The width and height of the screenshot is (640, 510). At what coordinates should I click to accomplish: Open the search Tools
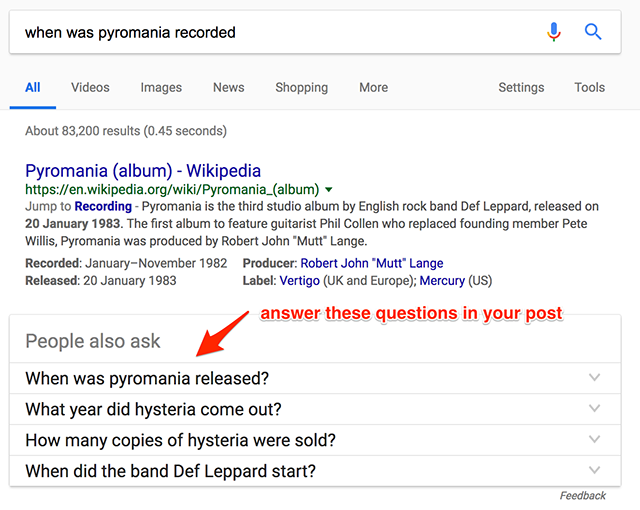pyautogui.click(x=589, y=87)
